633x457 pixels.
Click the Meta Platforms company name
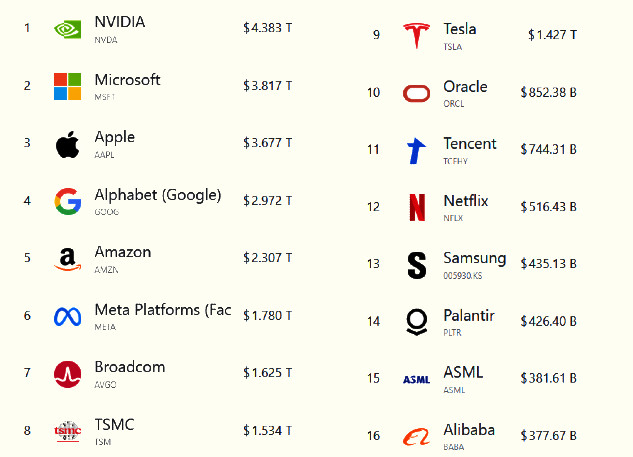162,310
